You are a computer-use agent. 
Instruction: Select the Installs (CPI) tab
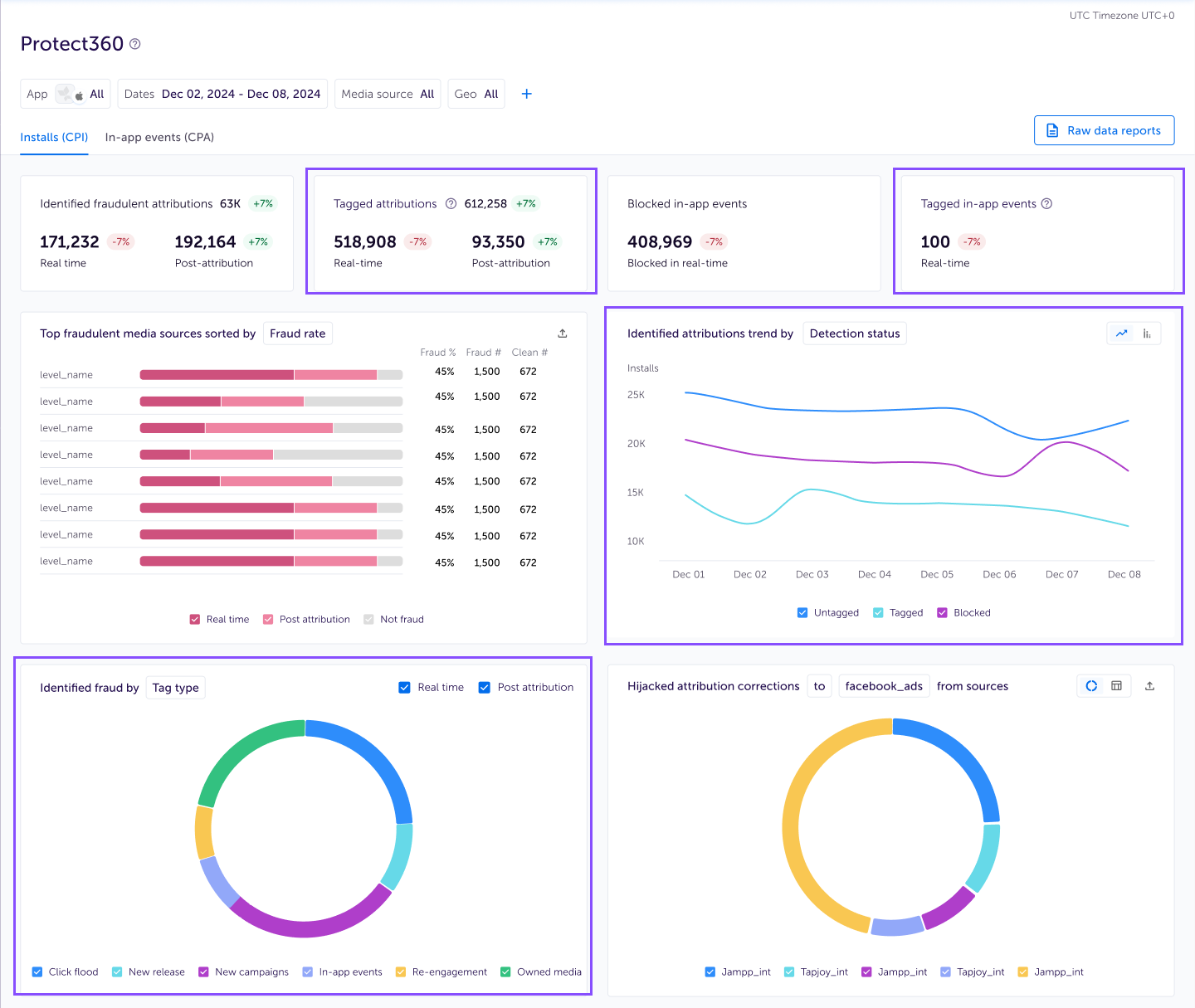tap(54, 137)
